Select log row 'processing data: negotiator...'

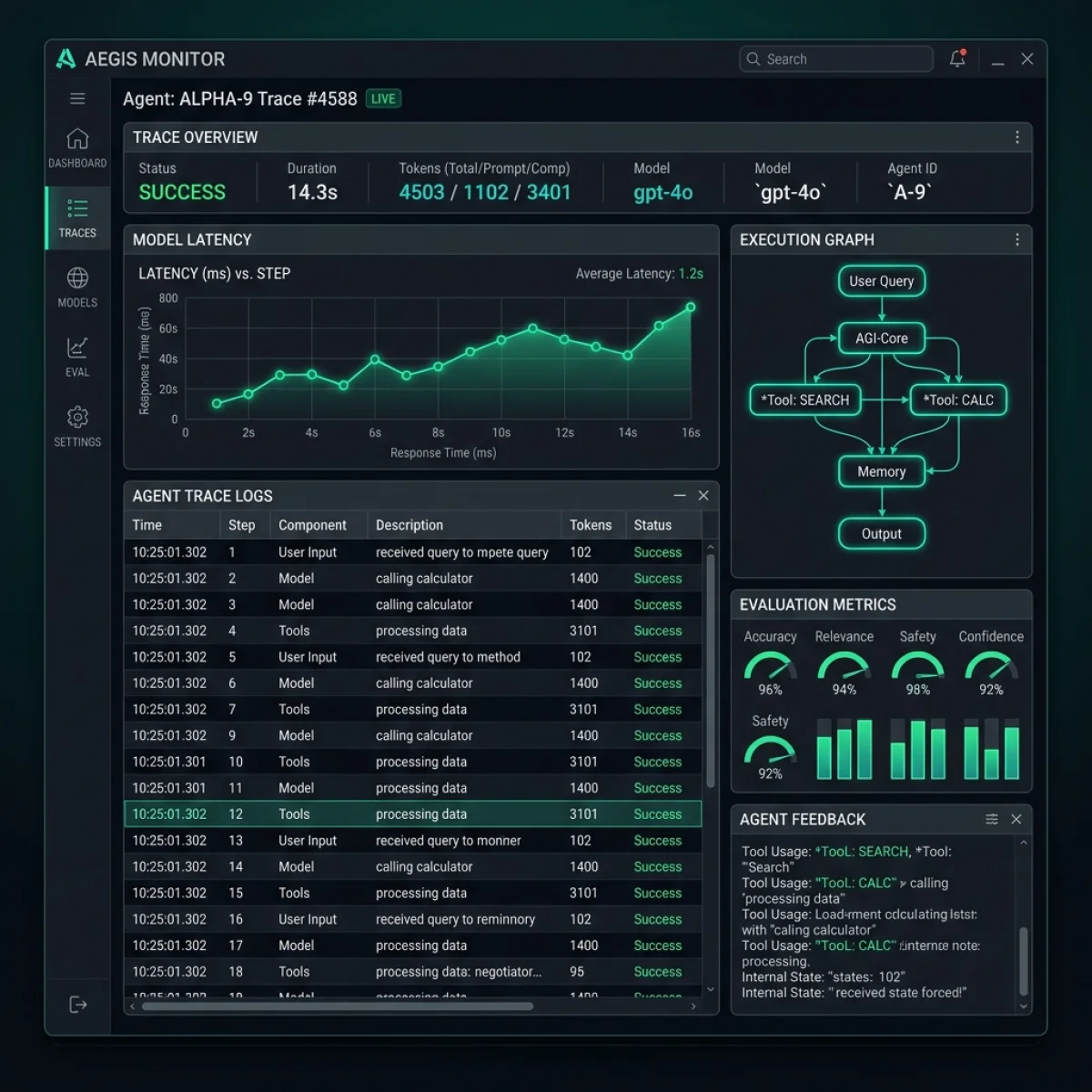413,971
